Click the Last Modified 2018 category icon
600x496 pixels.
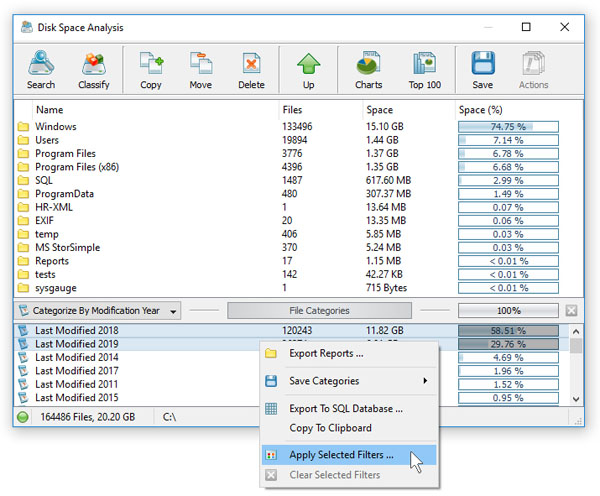pyautogui.click(x=23, y=330)
